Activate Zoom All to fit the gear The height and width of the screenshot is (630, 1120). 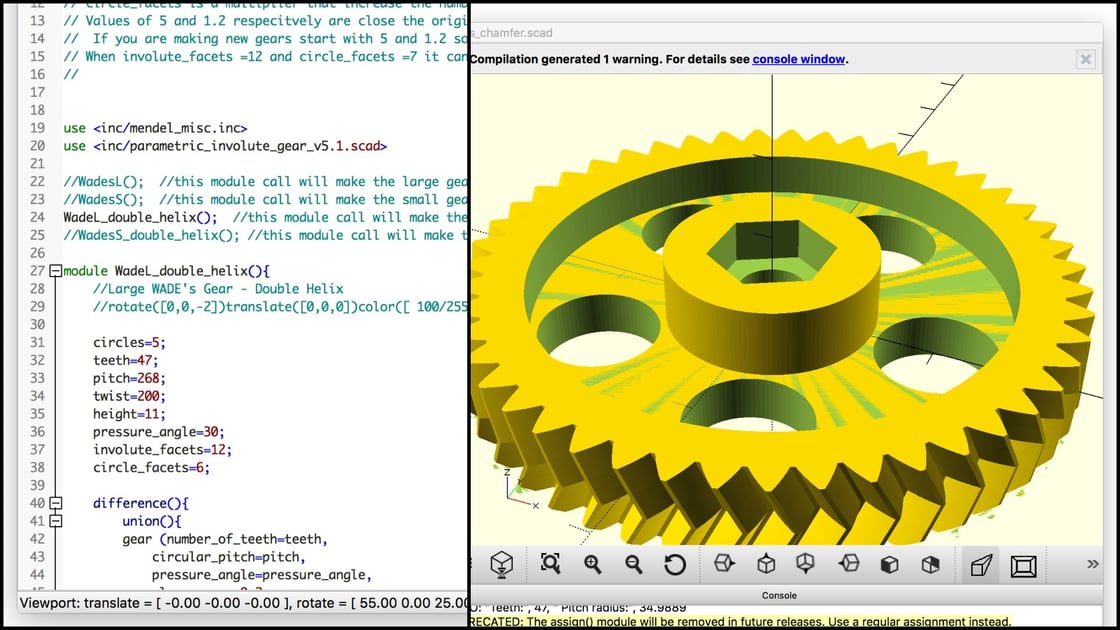point(551,564)
